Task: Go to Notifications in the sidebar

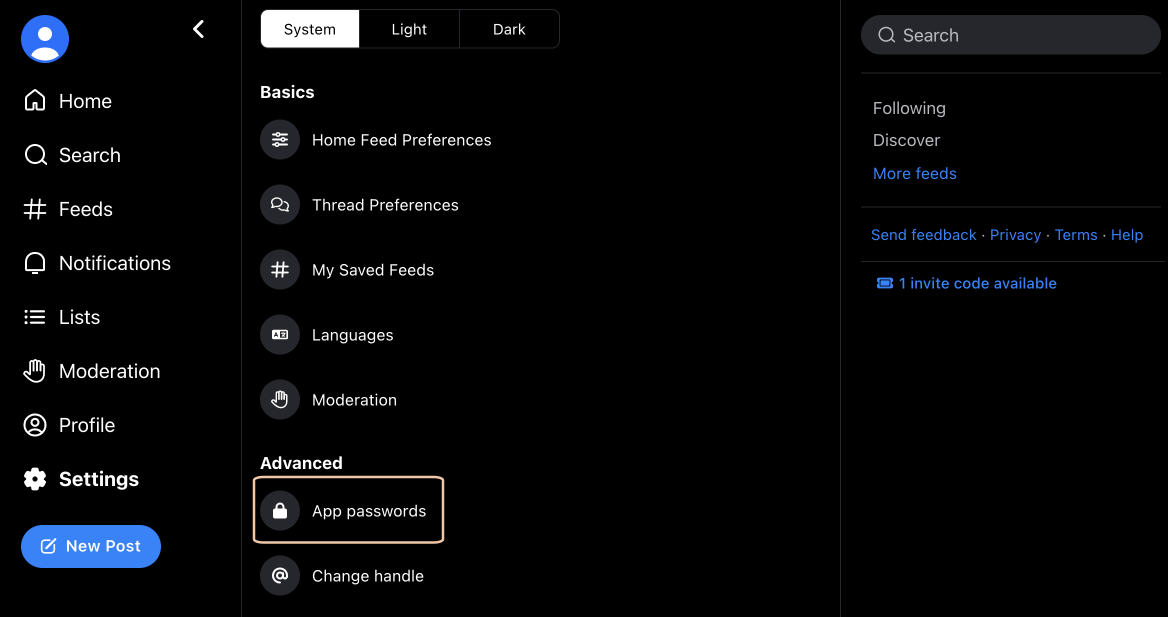Action: [x=98, y=263]
